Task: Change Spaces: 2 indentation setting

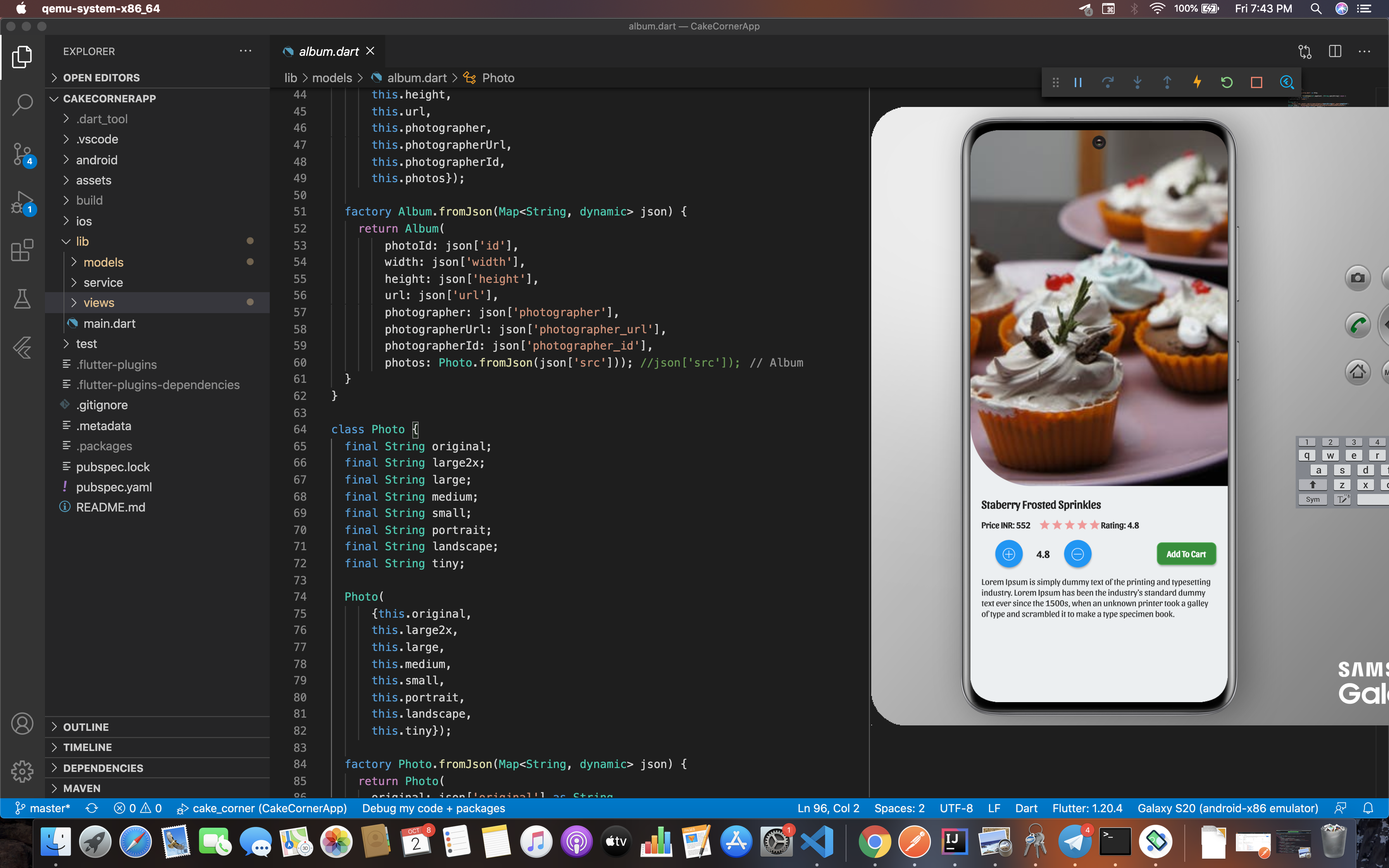Action: pos(900,808)
